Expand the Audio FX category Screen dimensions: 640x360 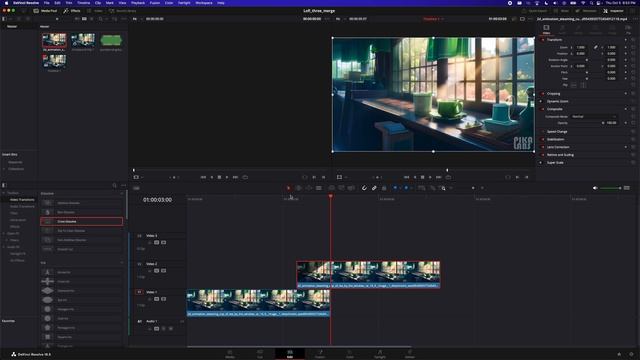[4, 247]
